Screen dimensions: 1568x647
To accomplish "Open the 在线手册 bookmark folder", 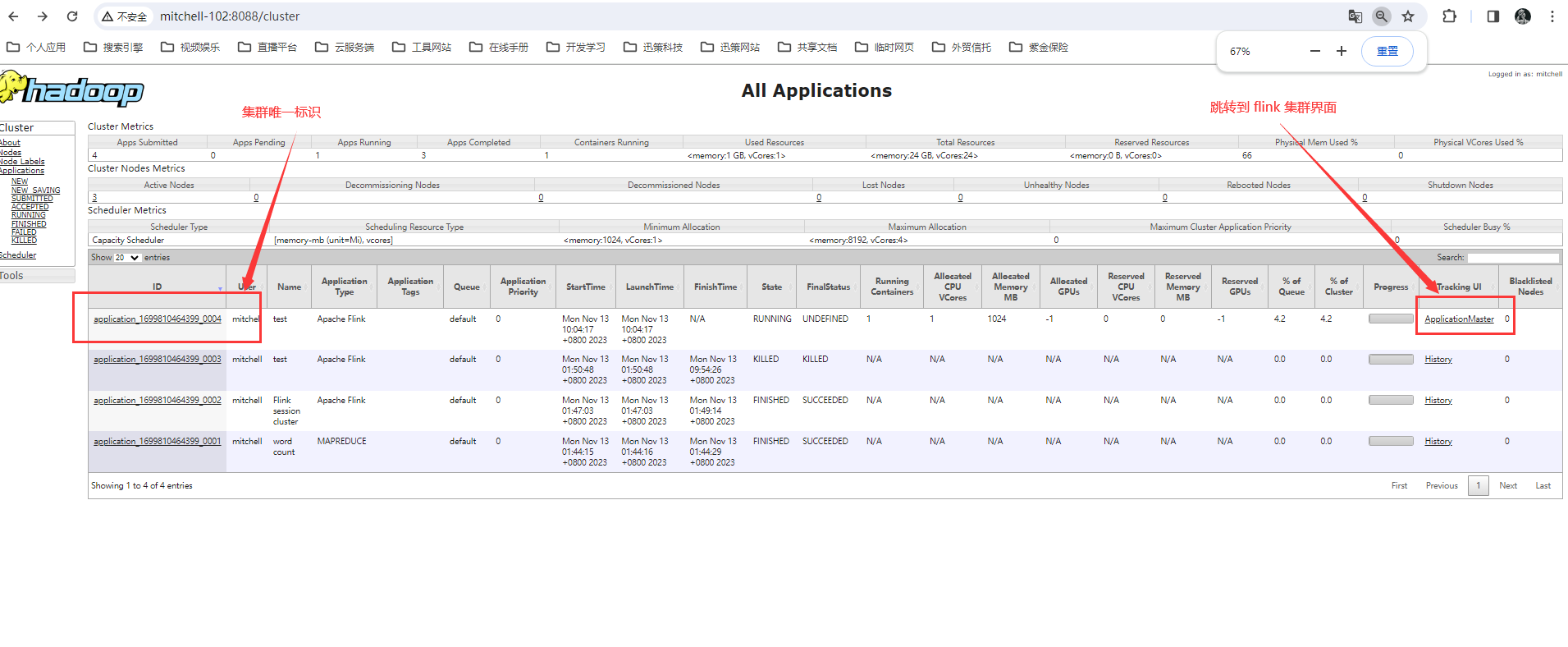I will coord(499,47).
